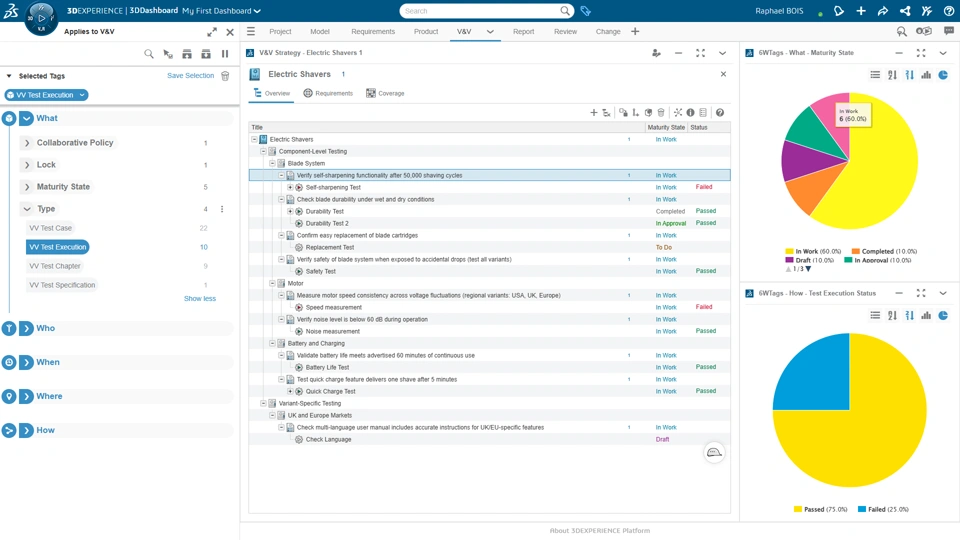Image resolution: width=960 pixels, height=540 pixels.
Task: Collapse the Motor tree node
Action: [x=272, y=283]
